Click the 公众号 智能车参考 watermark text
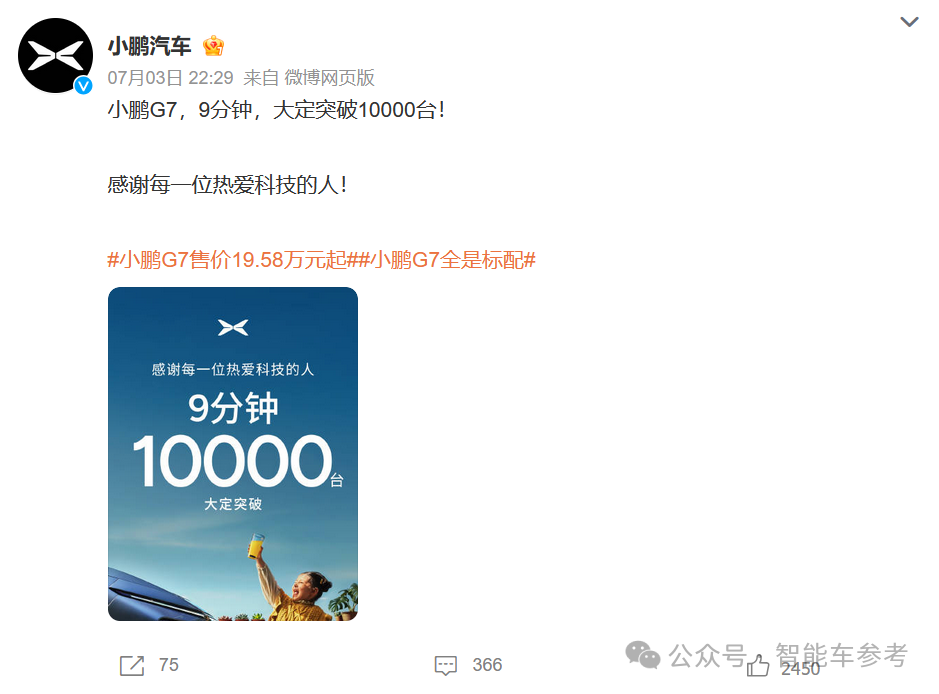 [788, 655]
